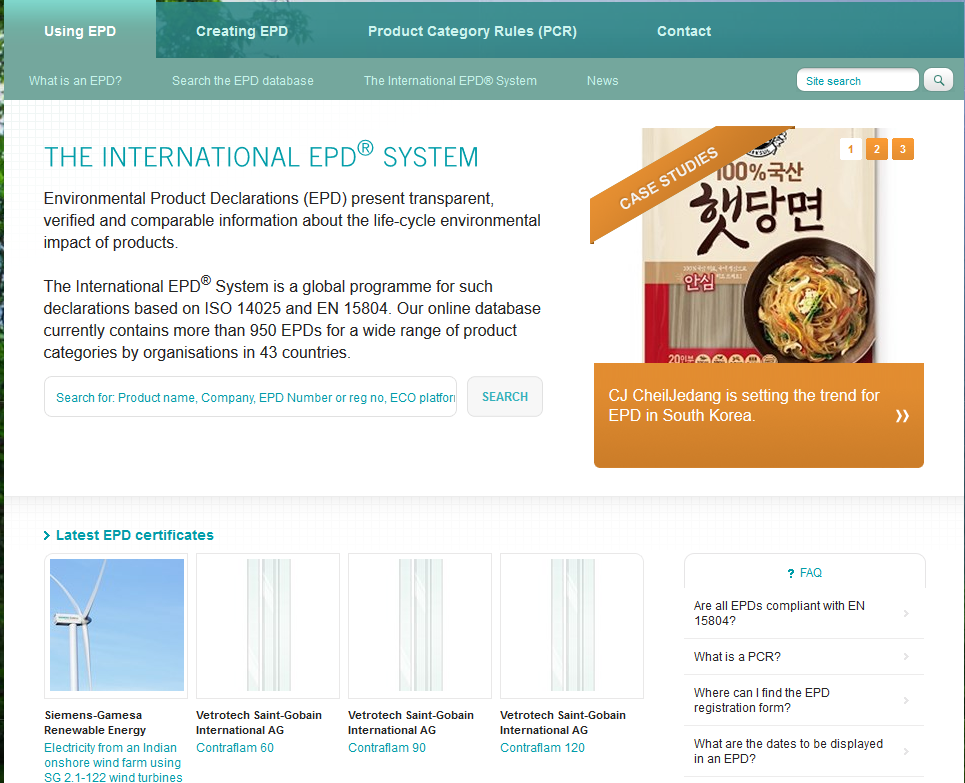Screen dimensions: 965x783
Task: Click the FAQ question mark icon
Action: click(791, 574)
